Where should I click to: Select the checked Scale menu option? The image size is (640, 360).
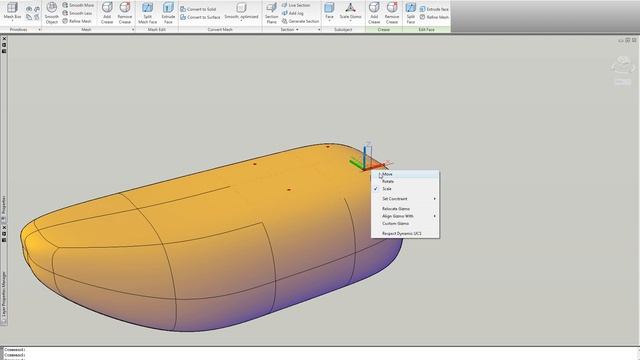tap(405, 189)
